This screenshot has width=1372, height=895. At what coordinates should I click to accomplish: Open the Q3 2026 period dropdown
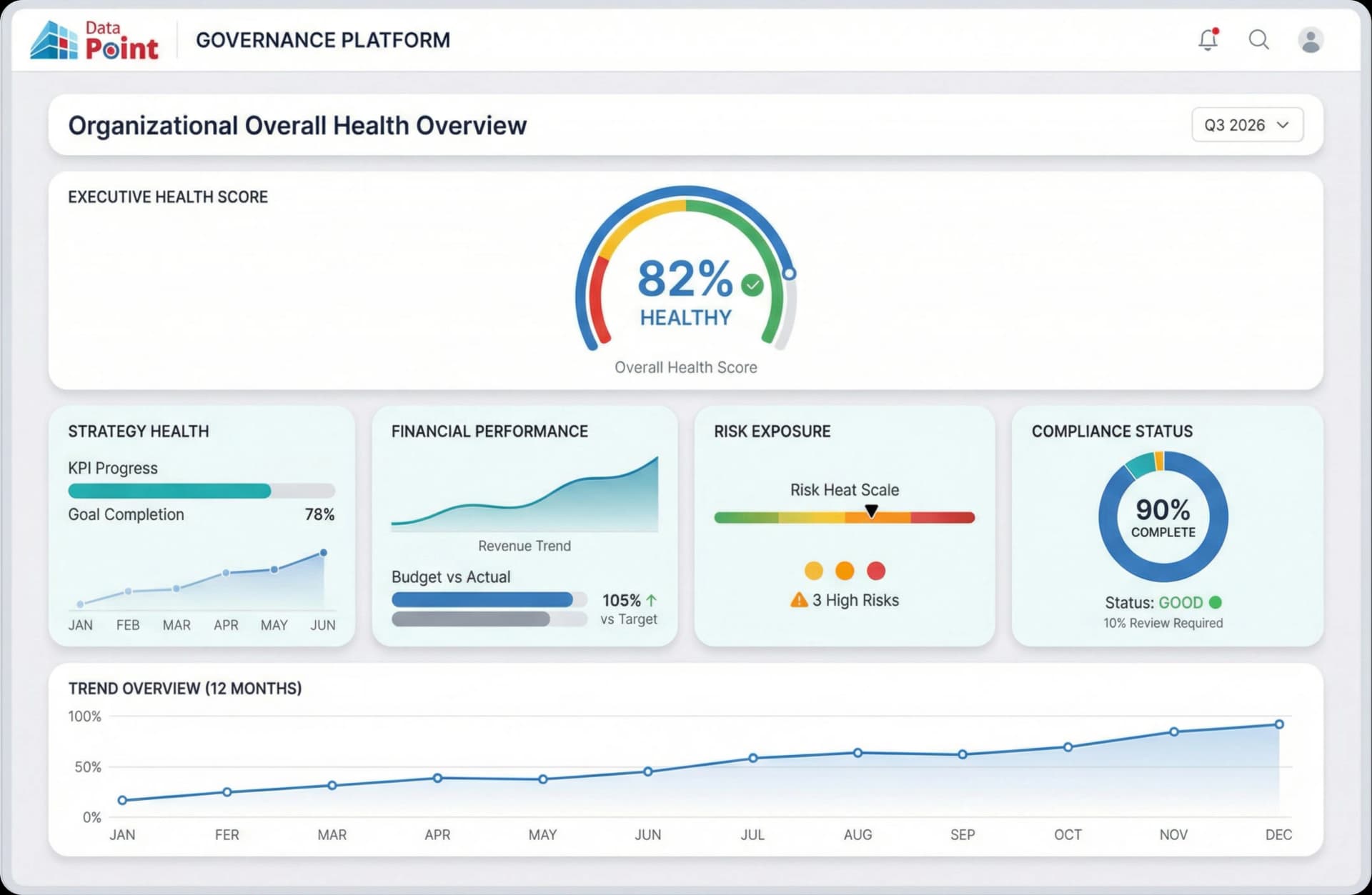click(x=1247, y=125)
